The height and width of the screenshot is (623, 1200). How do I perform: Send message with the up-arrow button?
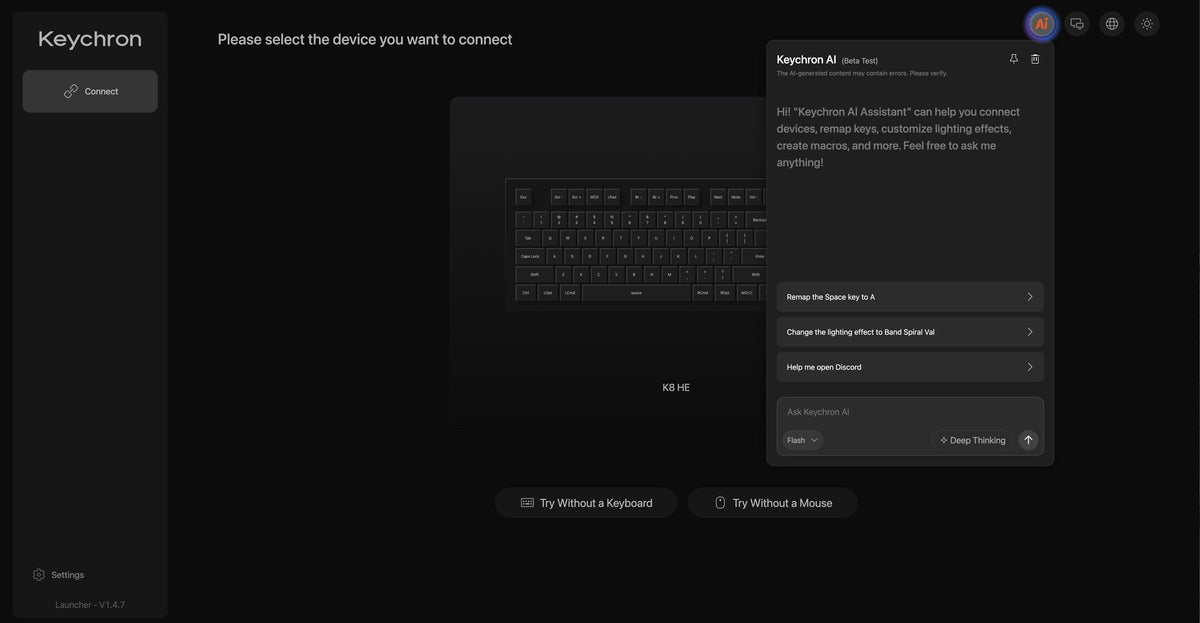(1028, 440)
